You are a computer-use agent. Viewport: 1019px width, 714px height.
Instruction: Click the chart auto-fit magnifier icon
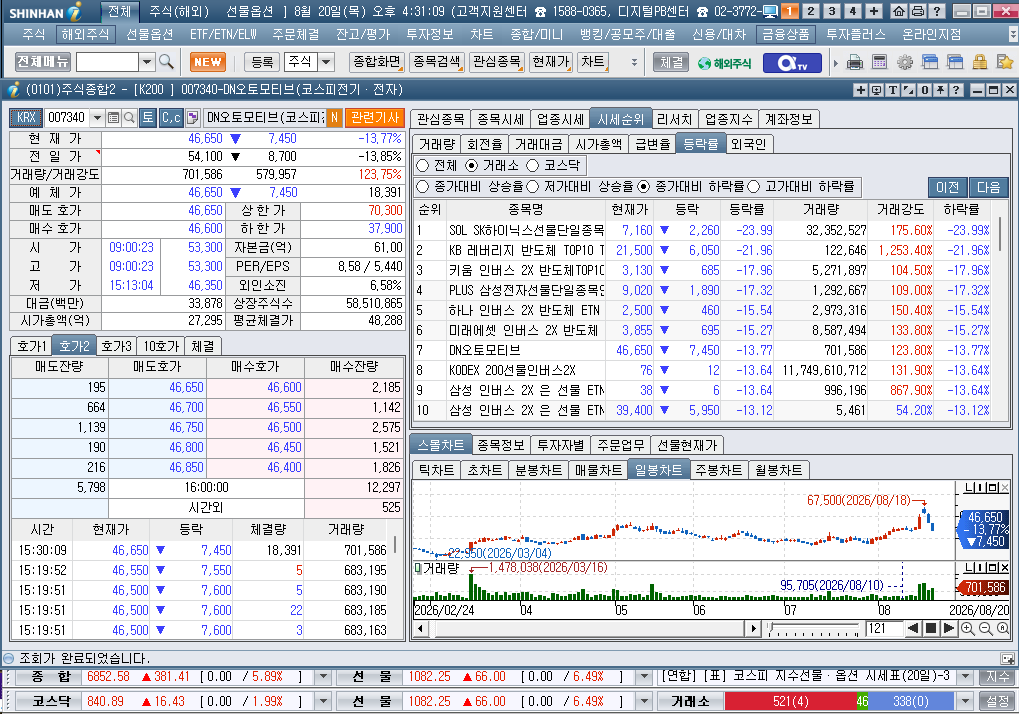pyautogui.click(x=1003, y=628)
